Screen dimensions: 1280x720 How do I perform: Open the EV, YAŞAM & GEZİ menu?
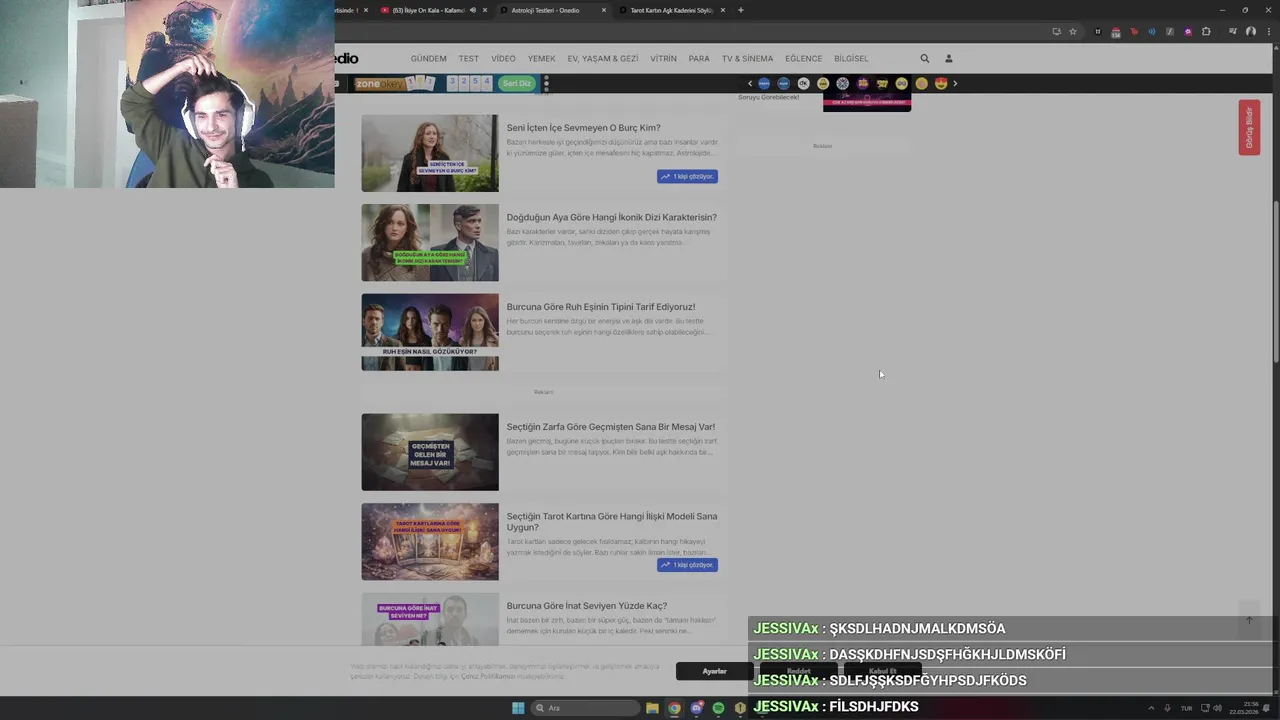click(603, 59)
